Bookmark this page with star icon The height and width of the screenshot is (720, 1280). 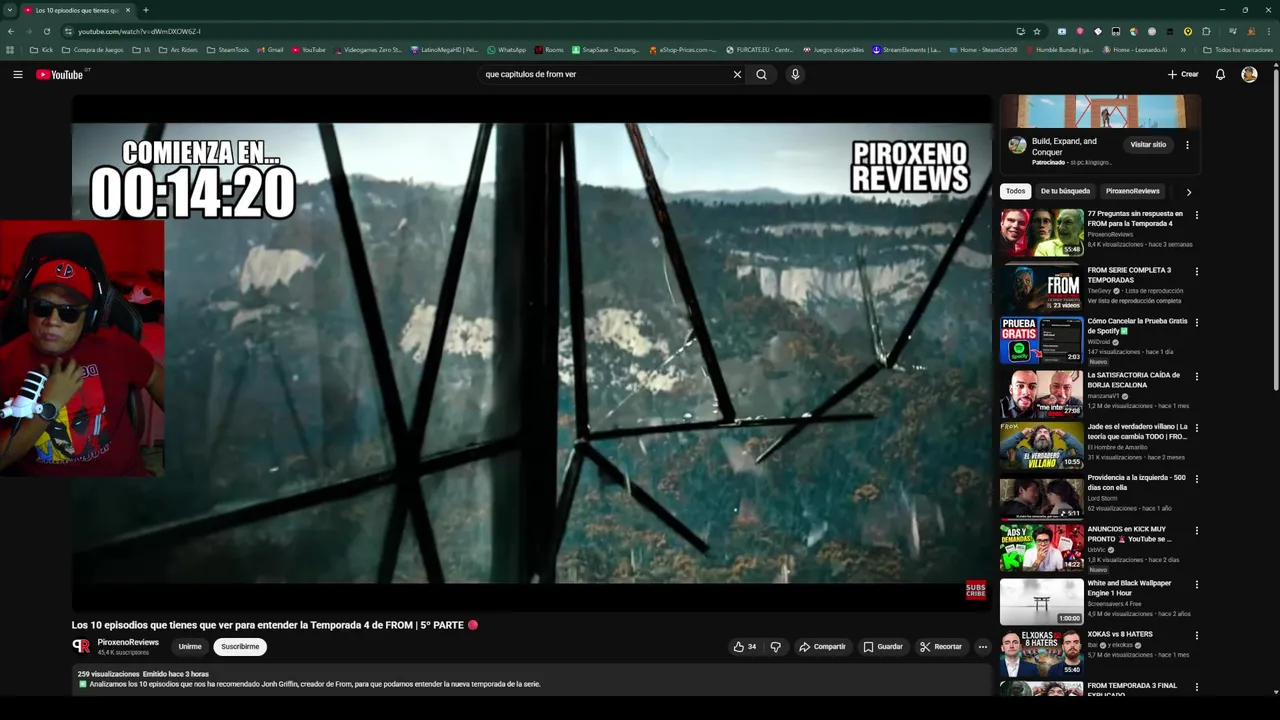(x=1037, y=31)
